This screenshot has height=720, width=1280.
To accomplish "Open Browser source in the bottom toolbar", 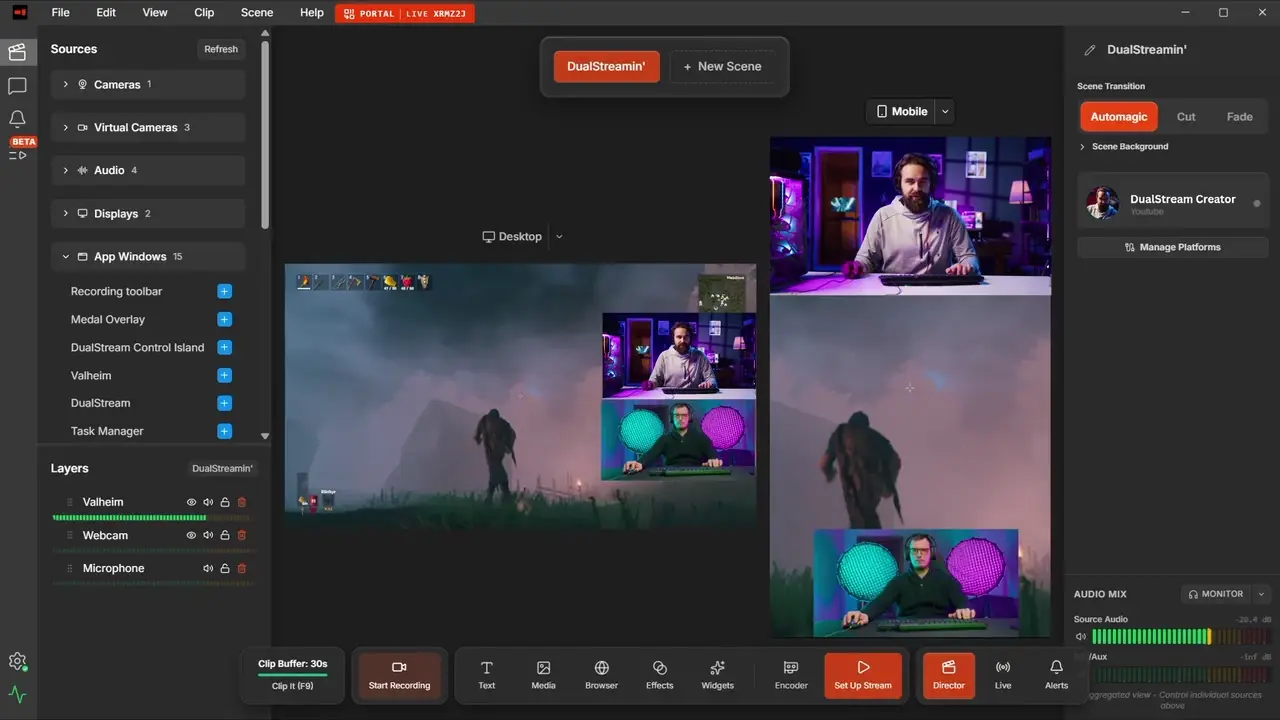I will coord(601,675).
